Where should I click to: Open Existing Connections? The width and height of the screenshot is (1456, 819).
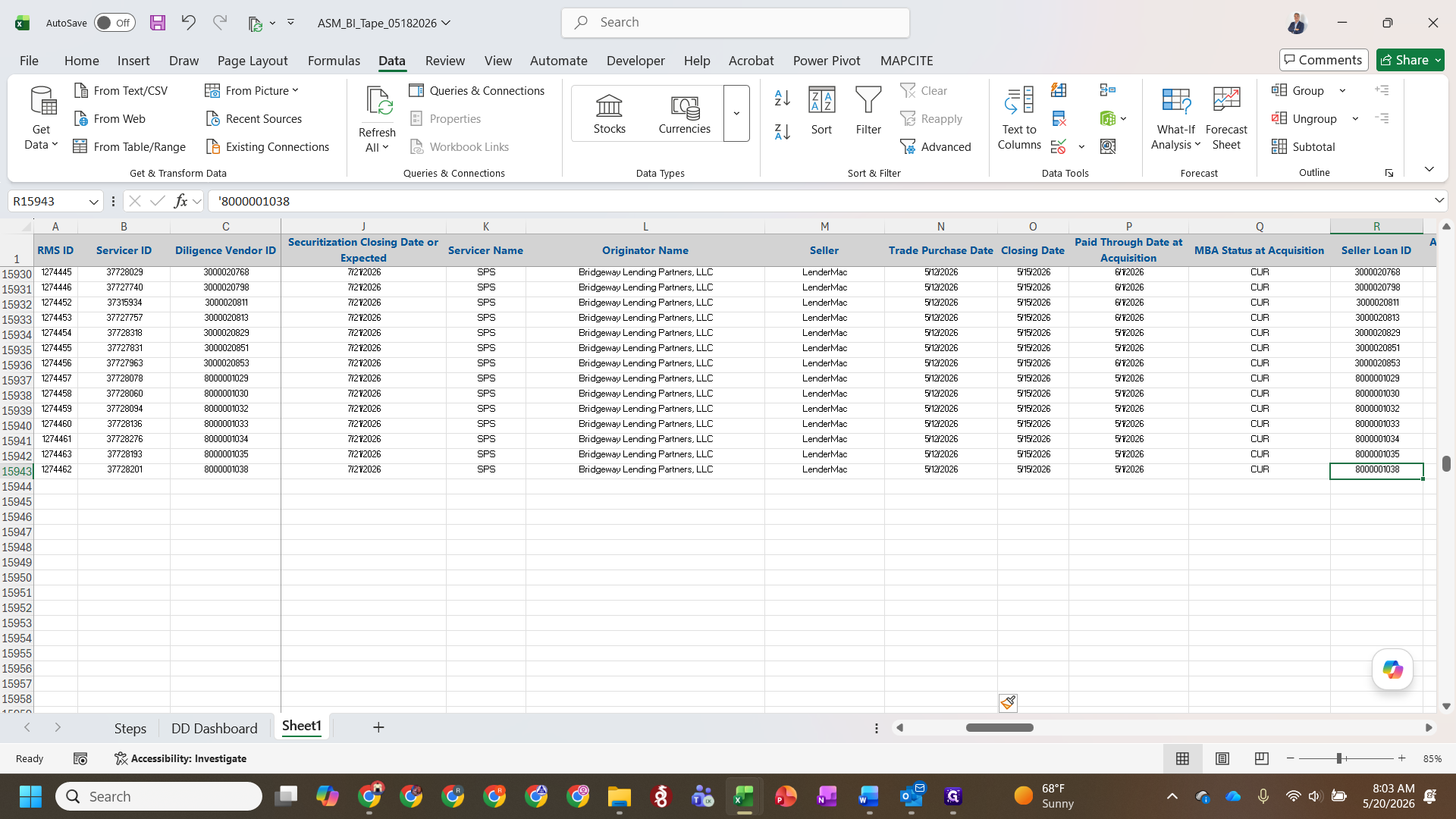tap(268, 146)
